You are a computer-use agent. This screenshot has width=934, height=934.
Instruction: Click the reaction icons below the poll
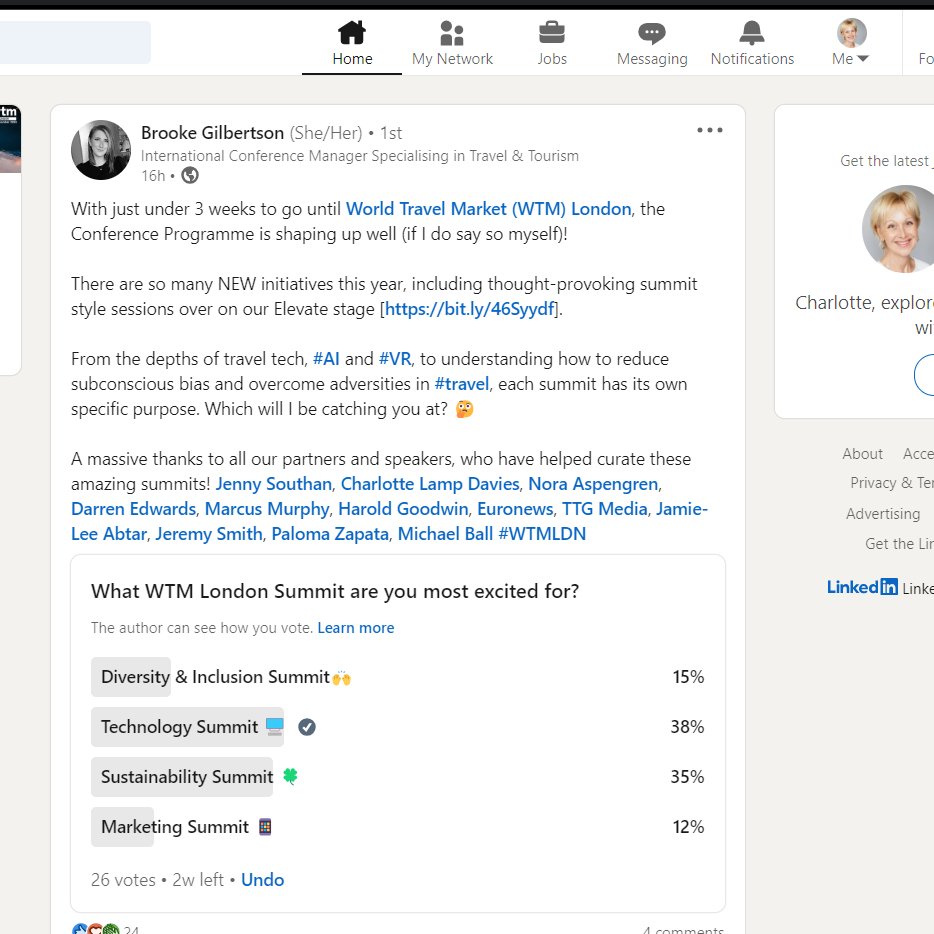(x=95, y=929)
